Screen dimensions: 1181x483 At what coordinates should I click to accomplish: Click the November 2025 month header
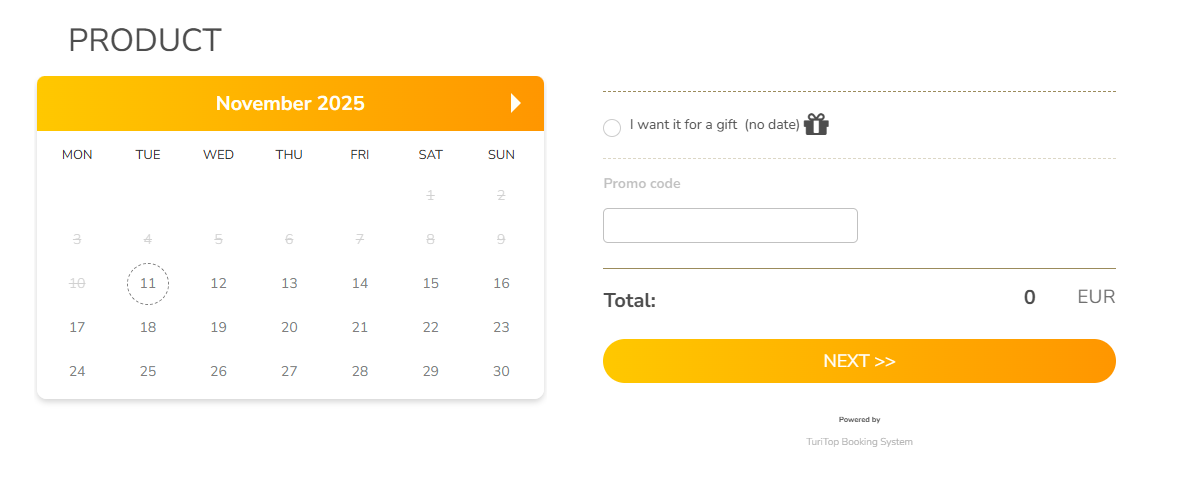point(290,103)
